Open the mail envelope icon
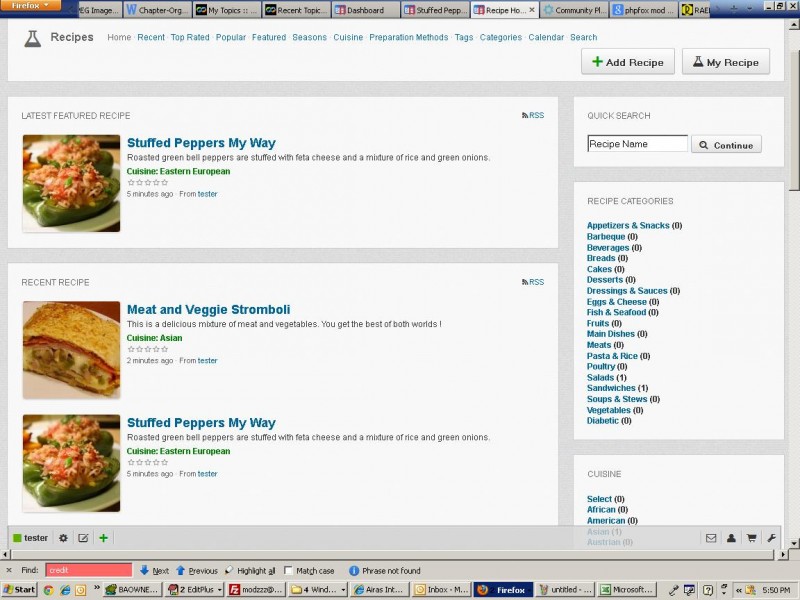The image size is (800, 600). click(711, 538)
